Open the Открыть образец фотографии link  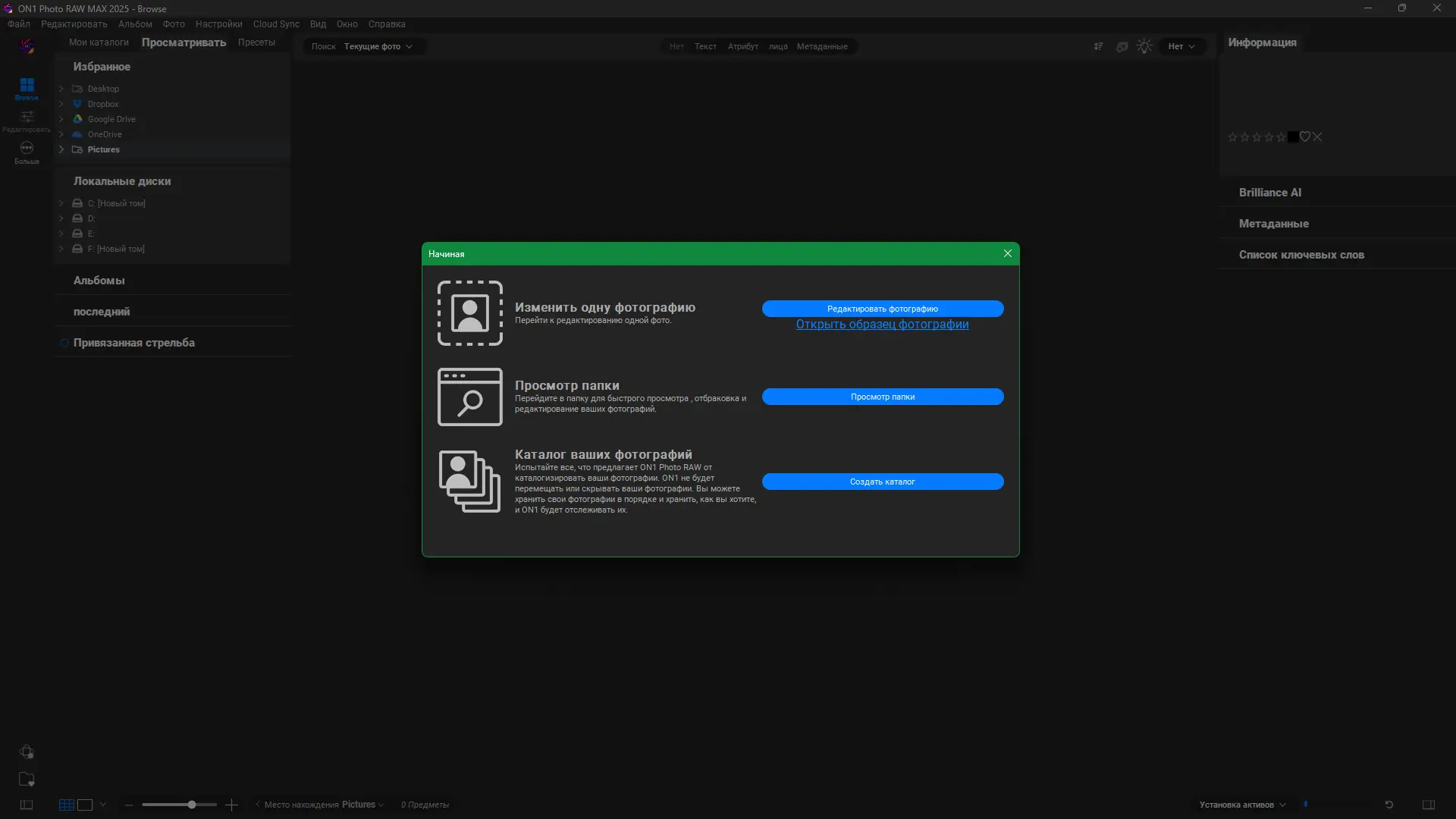click(882, 325)
